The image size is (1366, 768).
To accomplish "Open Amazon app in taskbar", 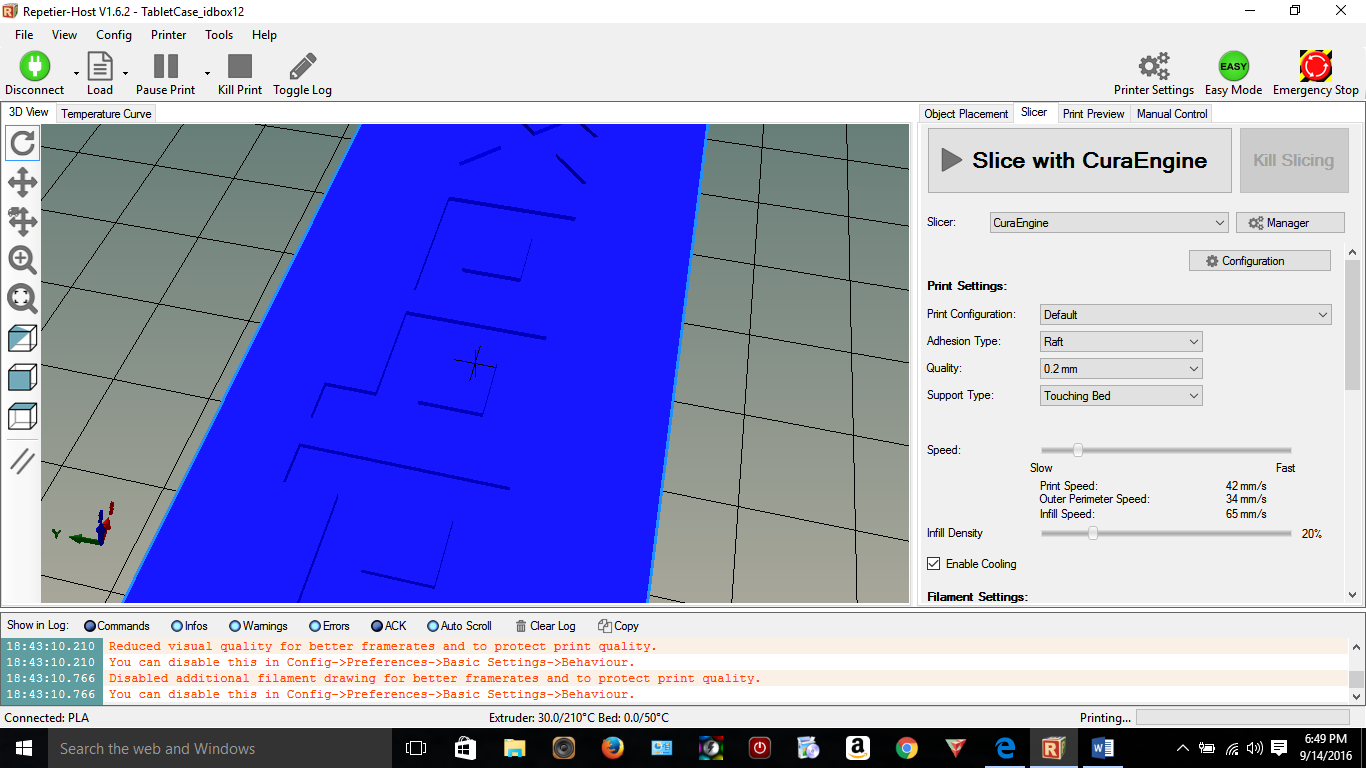I will [x=857, y=748].
